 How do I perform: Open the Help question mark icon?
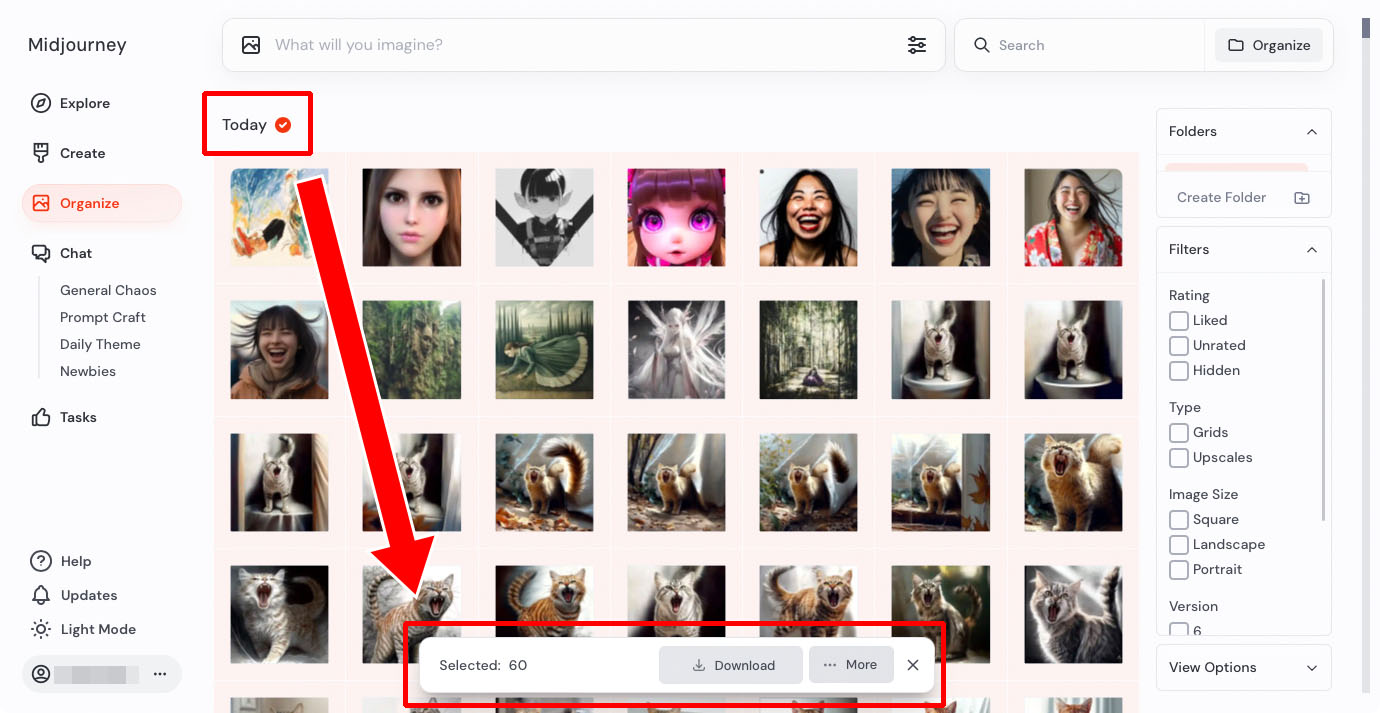point(41,561)
